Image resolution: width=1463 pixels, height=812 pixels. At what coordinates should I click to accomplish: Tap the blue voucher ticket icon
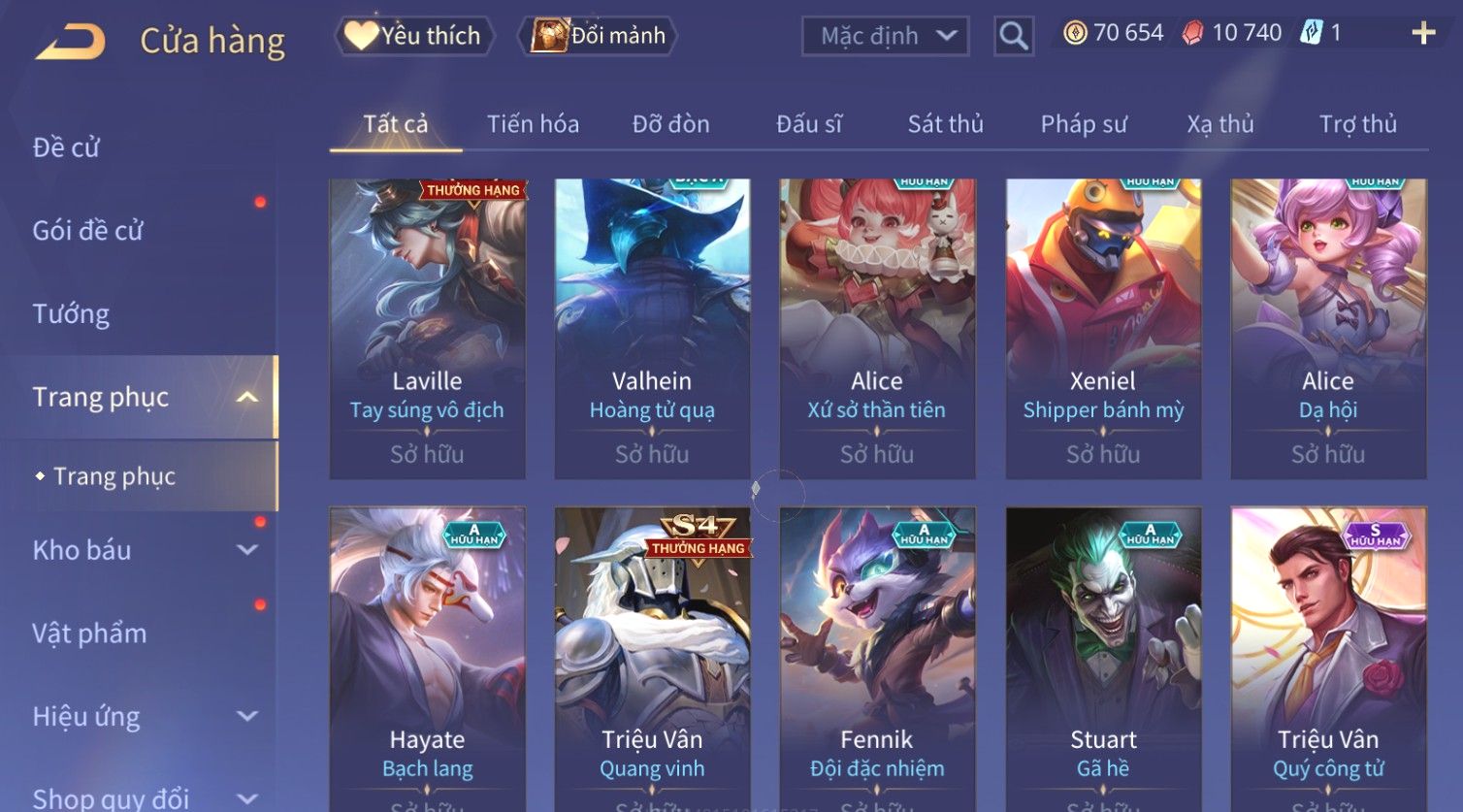point(1312,33)
